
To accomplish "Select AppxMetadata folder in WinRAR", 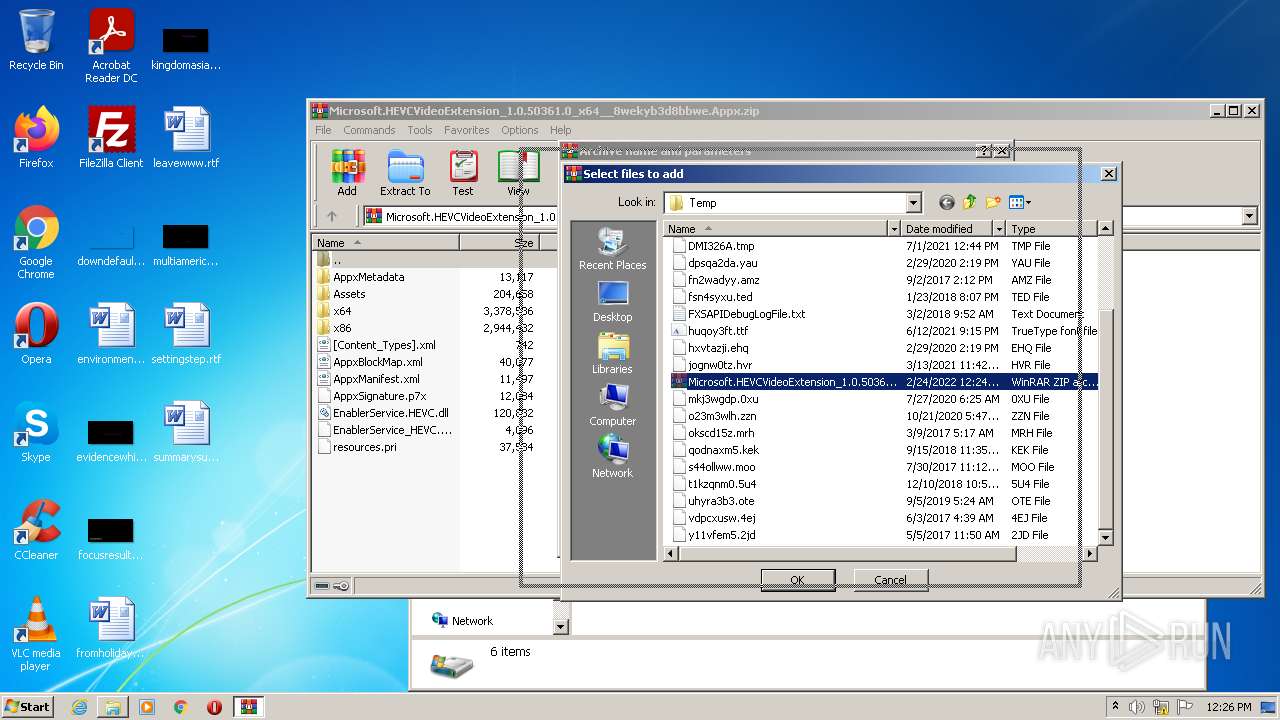I will click(x=368, y=277).
